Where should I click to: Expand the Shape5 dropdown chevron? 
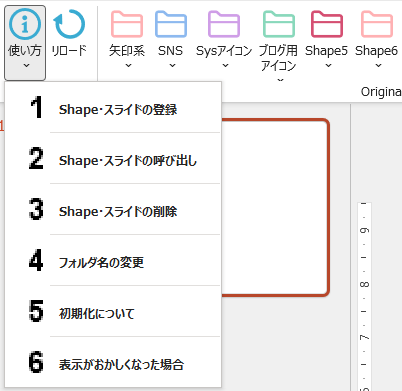click(x=328, y=66)
